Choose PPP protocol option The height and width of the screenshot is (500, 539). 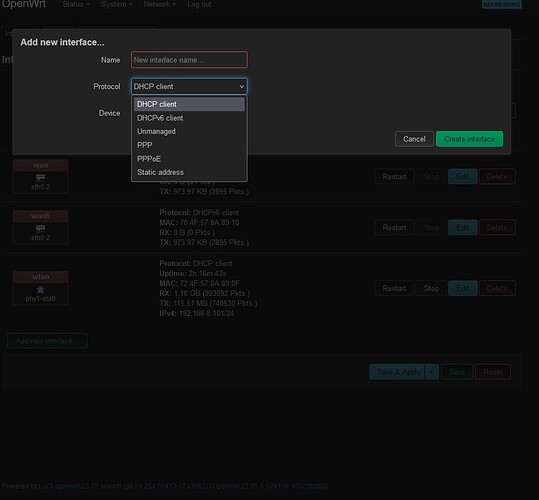click(x=189, y=145)
